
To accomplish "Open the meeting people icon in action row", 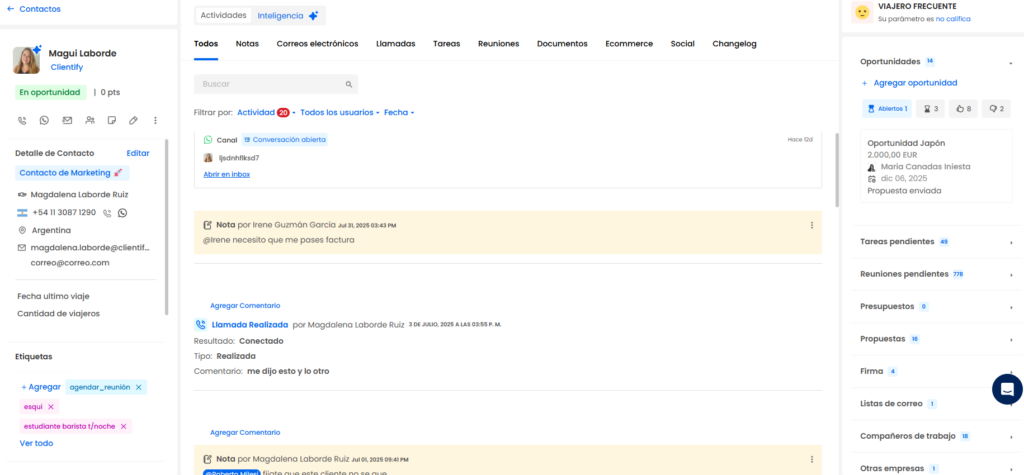I will click(x=89, y=120).
